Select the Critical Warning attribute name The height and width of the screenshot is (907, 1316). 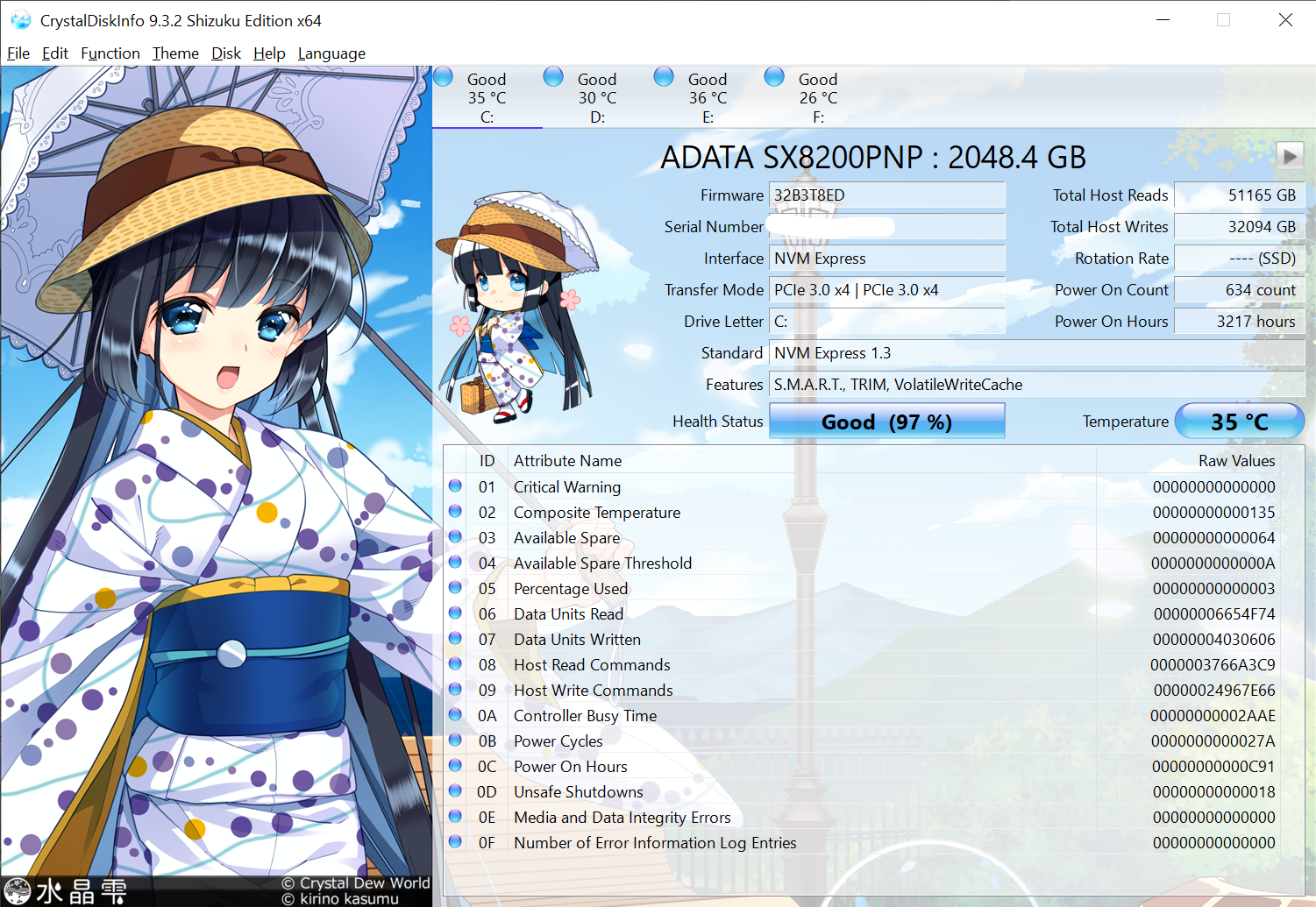tap(567, 487)
